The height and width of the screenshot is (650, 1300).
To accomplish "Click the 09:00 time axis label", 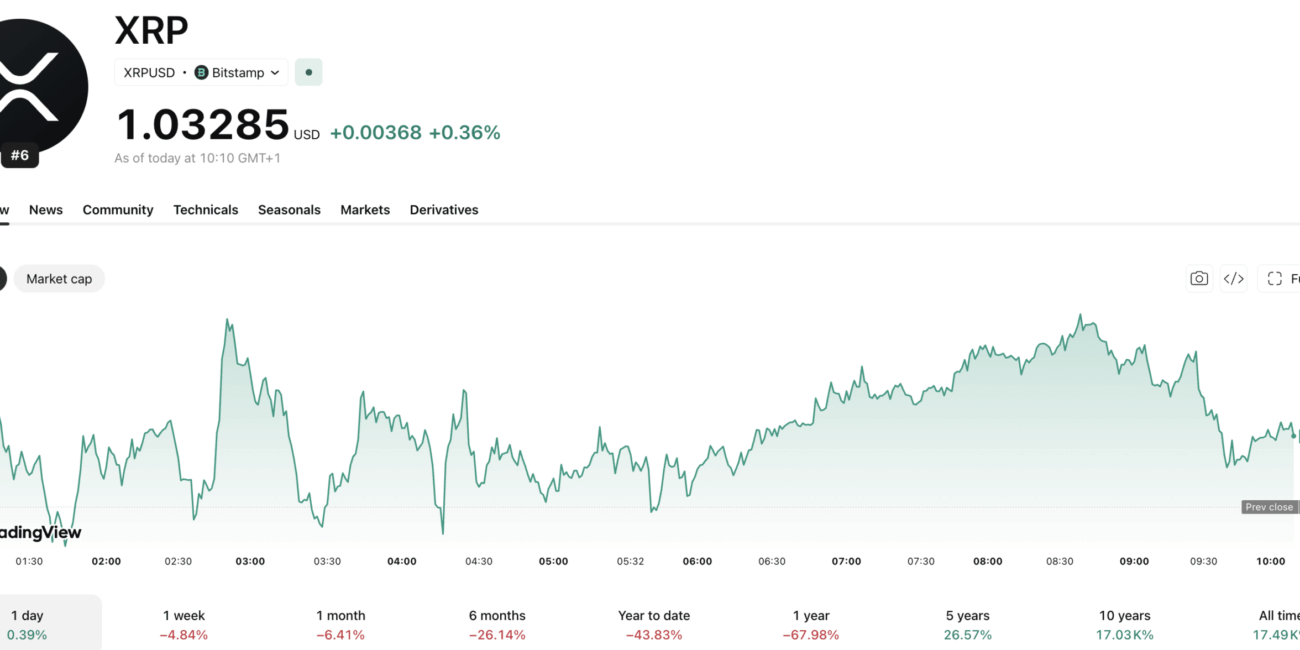I will [x=1134, y=561].
